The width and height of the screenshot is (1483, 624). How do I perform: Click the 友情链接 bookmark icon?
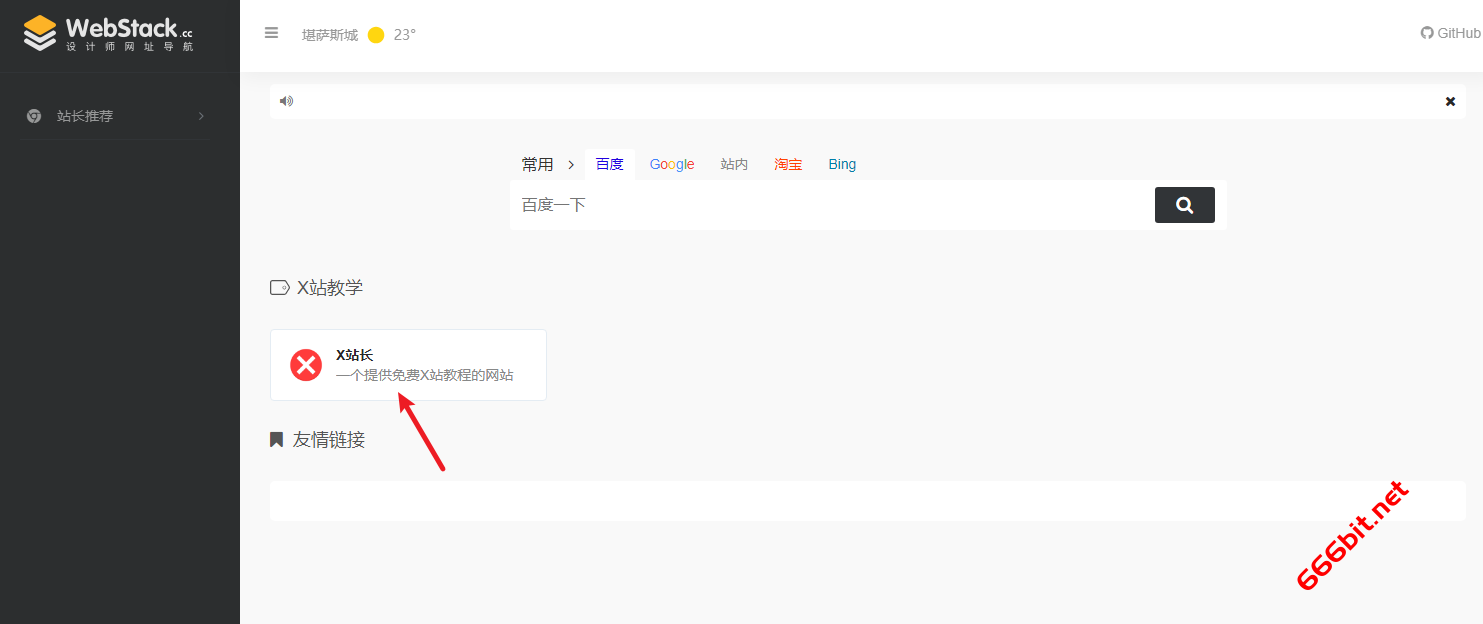tap(277, 439)
